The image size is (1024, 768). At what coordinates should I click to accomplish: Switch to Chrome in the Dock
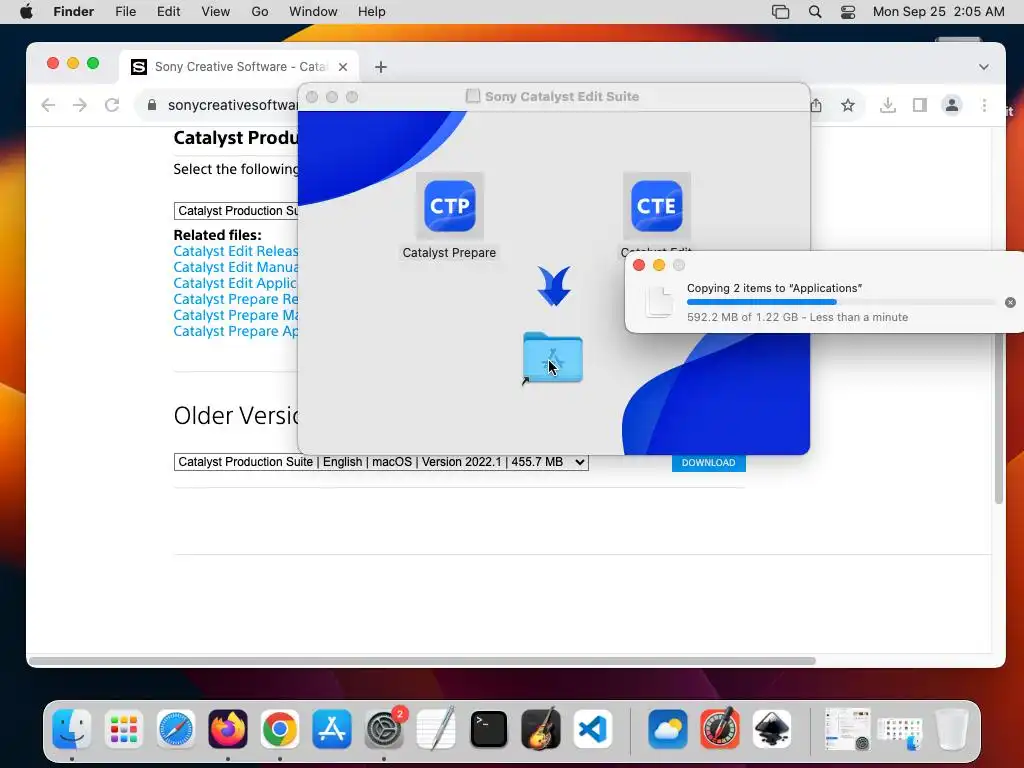tap(280, 729)
